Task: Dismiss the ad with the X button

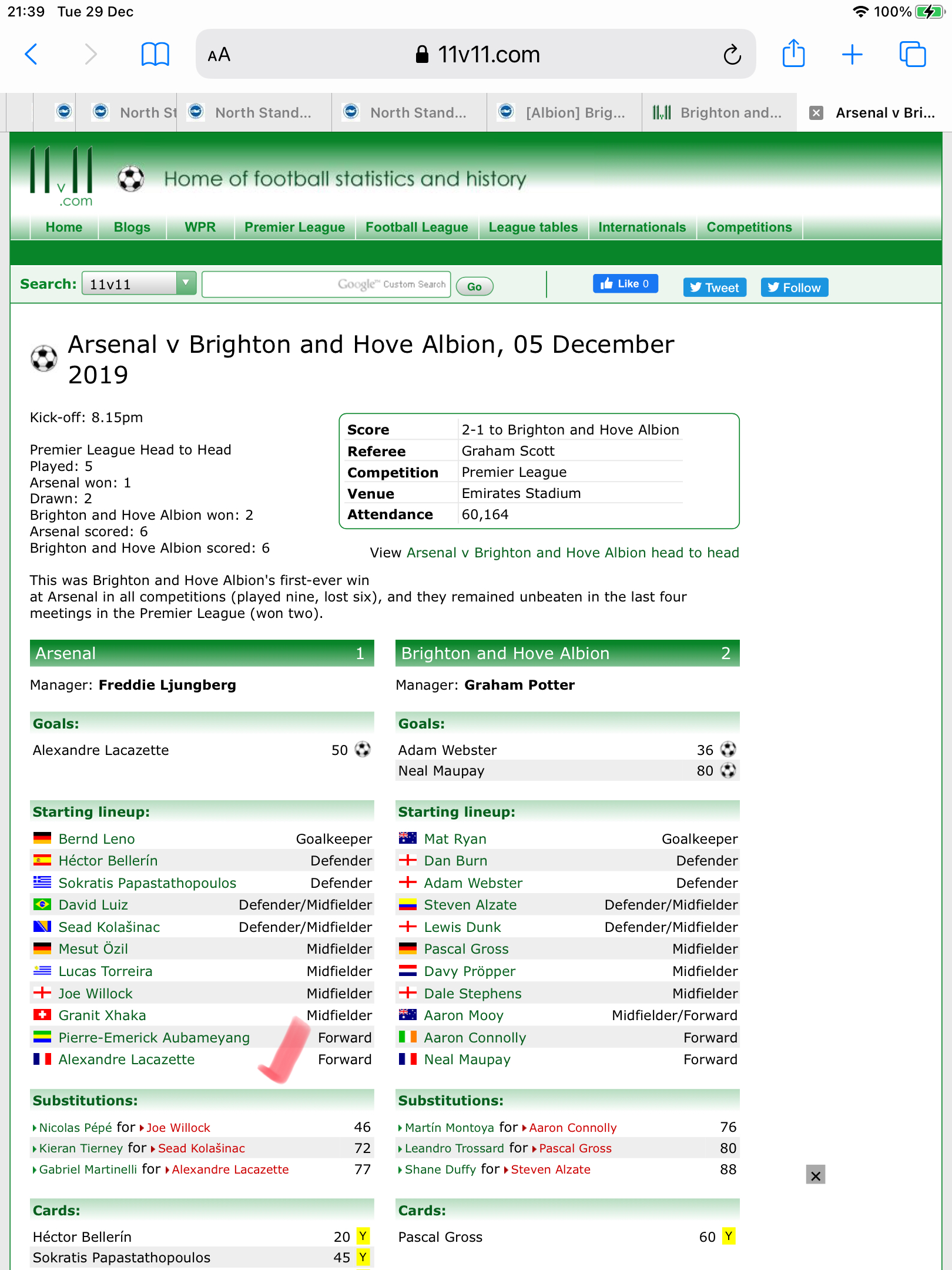Action: click(816, 1175)
